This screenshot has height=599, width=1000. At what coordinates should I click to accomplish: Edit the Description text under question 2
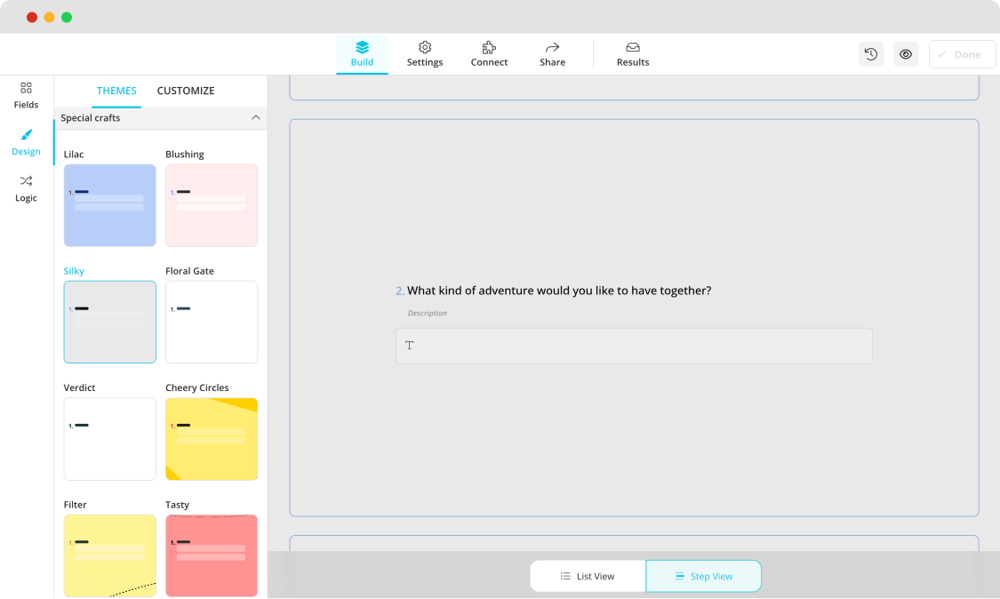pyautogui.click(x=428, y=313)
